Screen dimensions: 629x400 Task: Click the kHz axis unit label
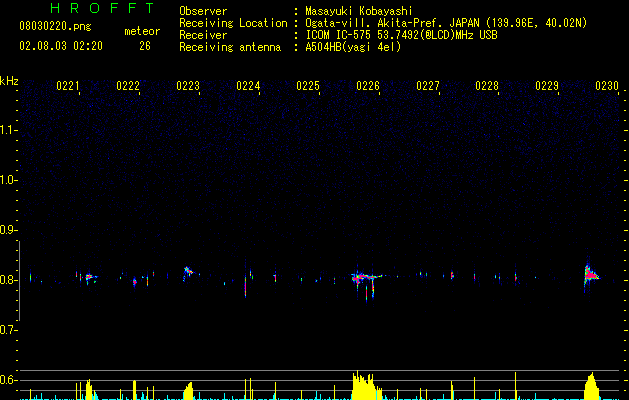9,81
